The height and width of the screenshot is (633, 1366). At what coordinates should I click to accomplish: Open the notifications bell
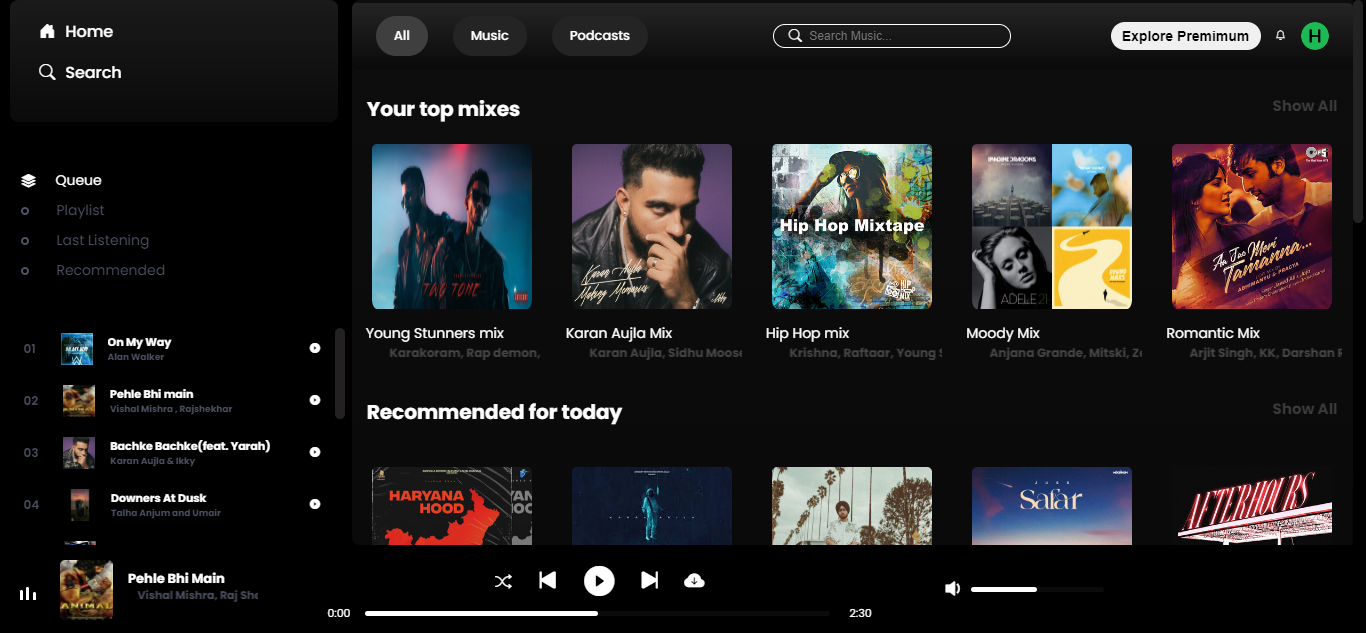1280,36
